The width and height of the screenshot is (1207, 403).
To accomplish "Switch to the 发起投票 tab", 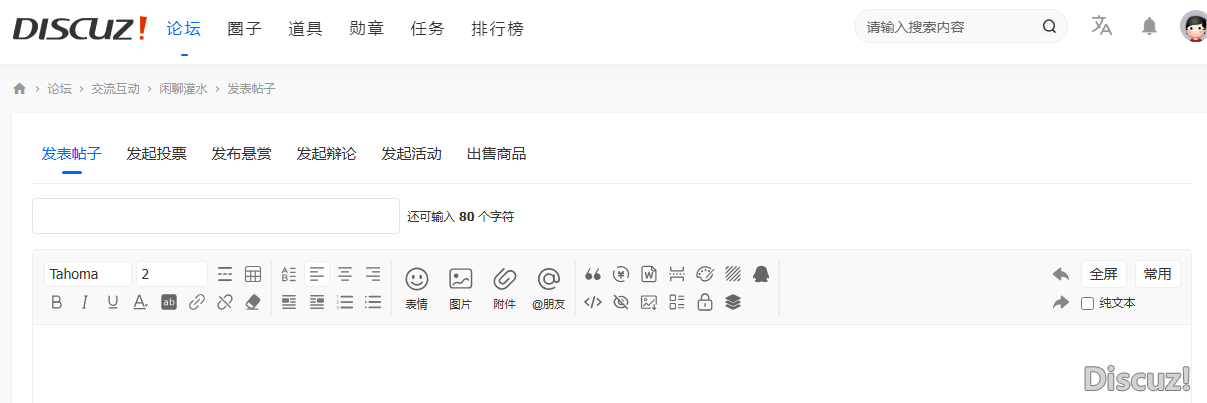I will (x=156, y=154).
